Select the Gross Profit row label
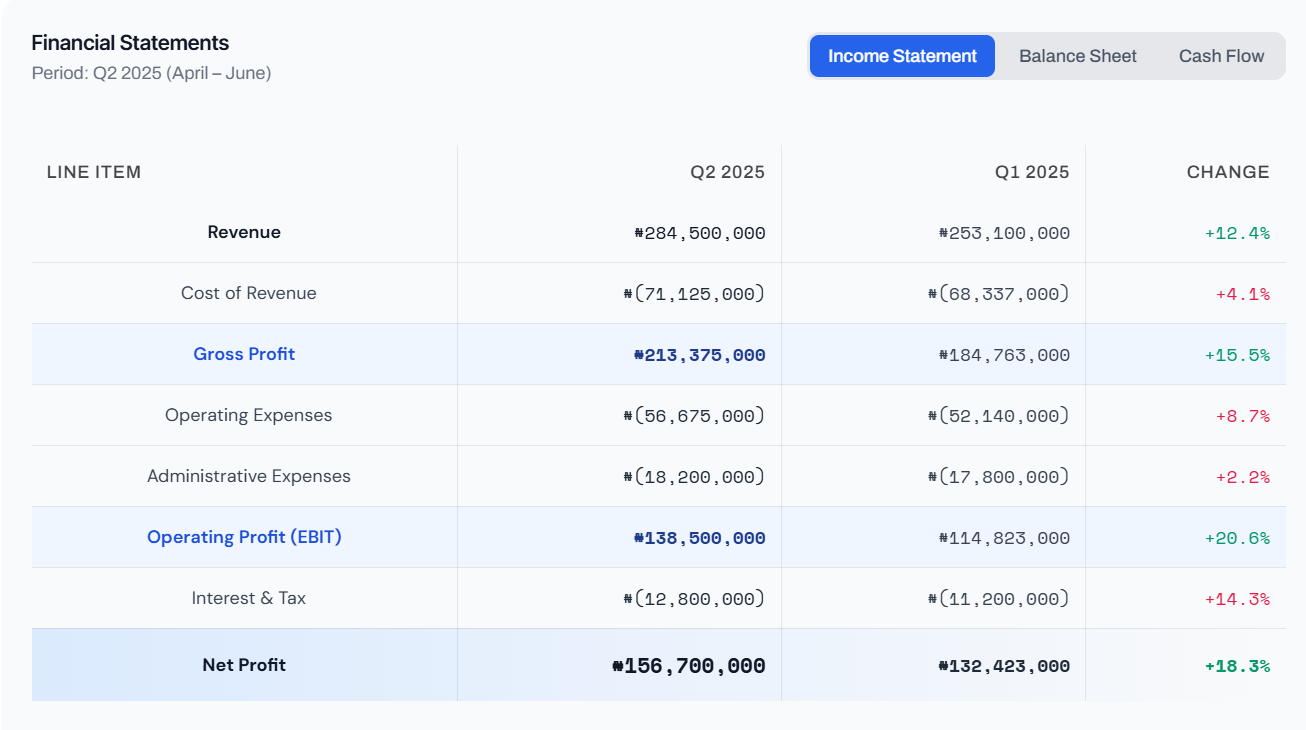The image size is (1306, 730). pyautogui.click(x=244, y=354)
